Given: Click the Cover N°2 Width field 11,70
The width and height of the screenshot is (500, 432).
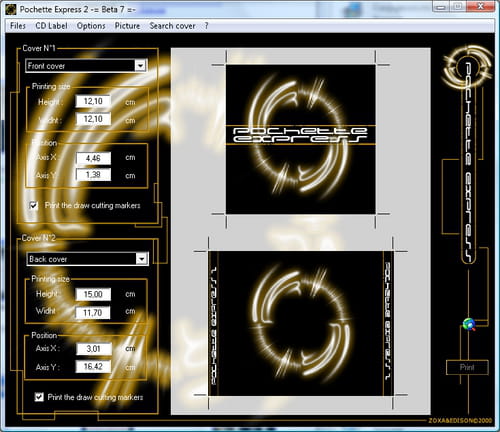Looking at the screenshot, I should pos(93,312).
